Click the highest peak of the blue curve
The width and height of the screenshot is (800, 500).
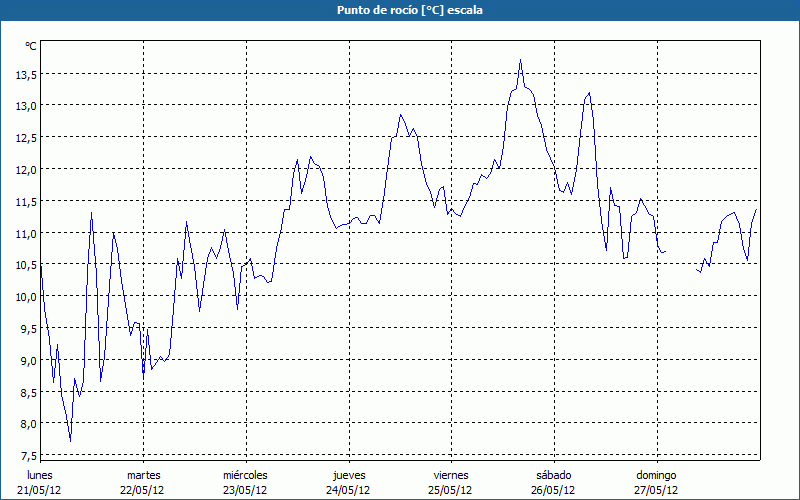[x=521, y=61]
